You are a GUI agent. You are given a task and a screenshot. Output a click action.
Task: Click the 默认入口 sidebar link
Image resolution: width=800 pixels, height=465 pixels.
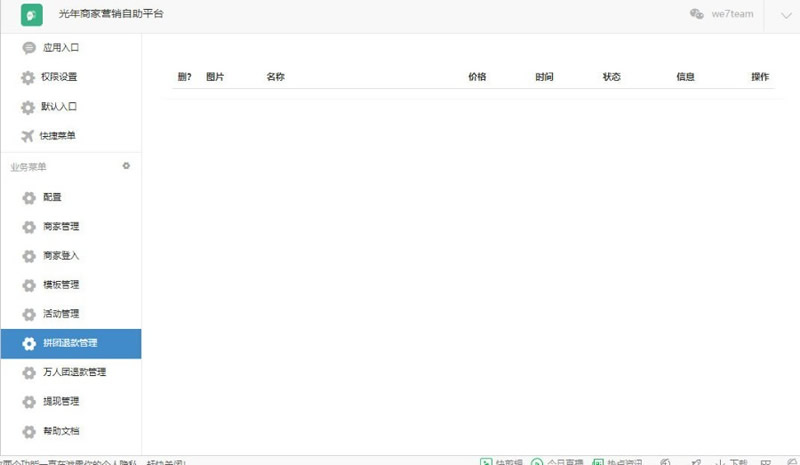[x=59, y=106]
